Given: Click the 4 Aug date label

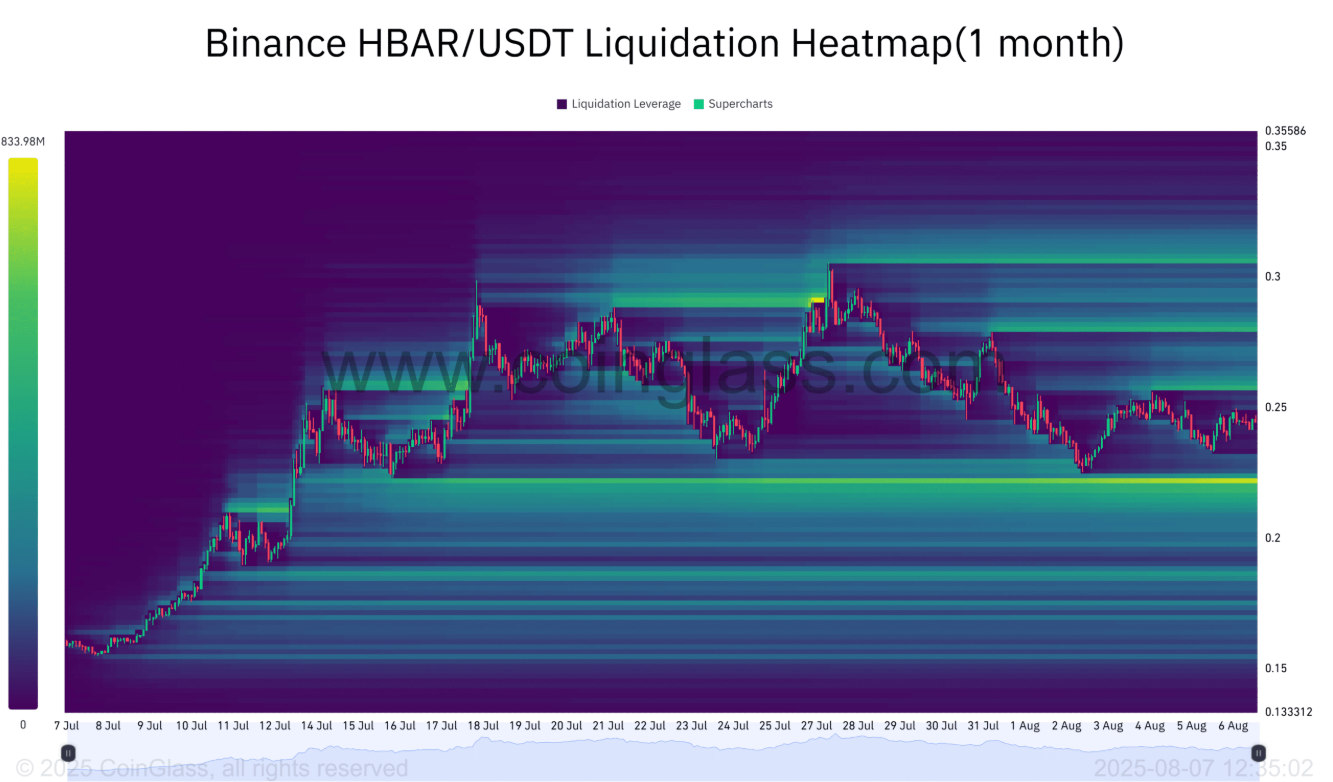Looking at the screenshot, I should [x=1150, y=726].
